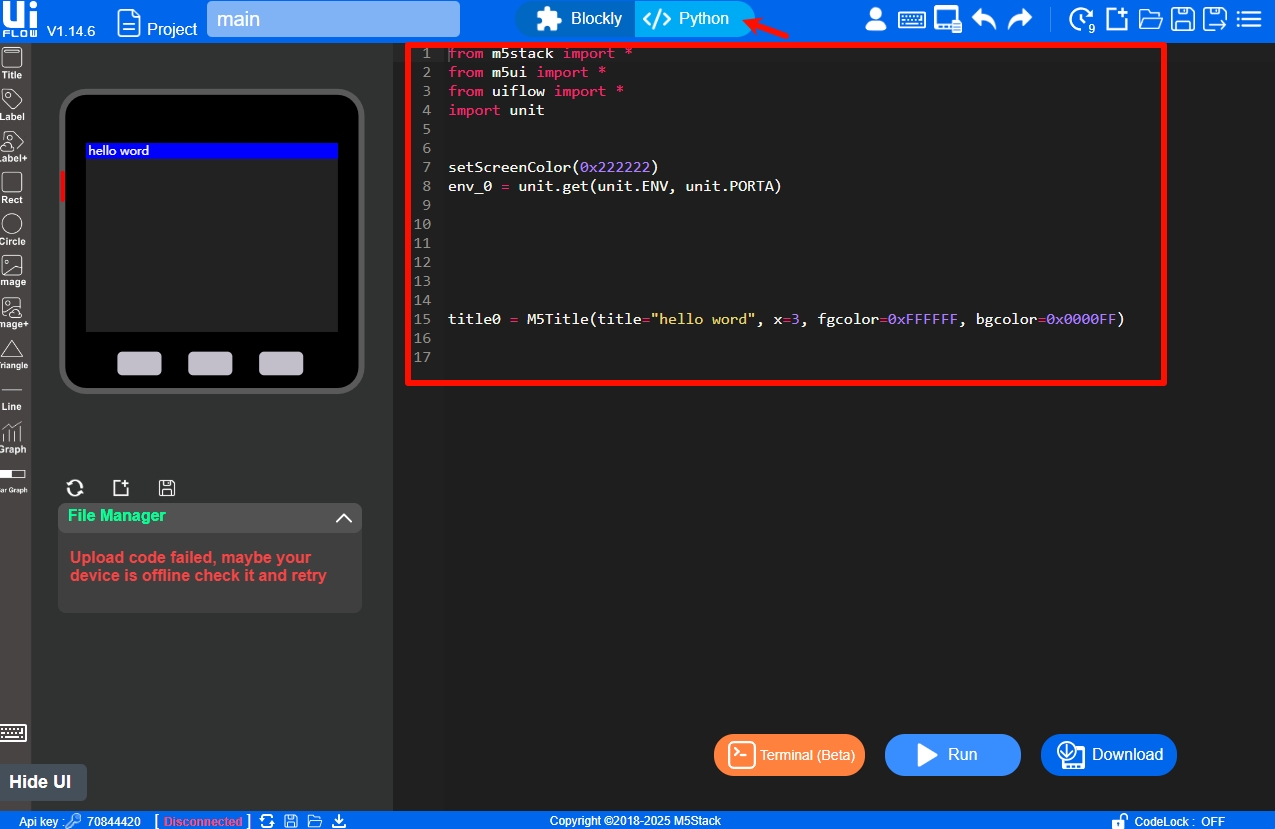Select the Title UI element
Screen dimensions: 1275x829
coord(12,64)
